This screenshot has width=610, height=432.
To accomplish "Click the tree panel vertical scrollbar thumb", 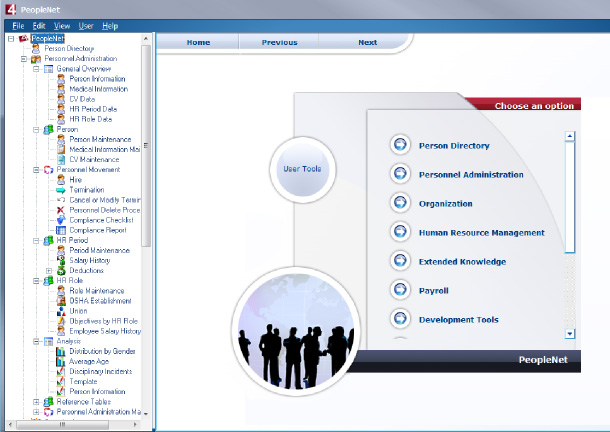I will tap(146, 146).
